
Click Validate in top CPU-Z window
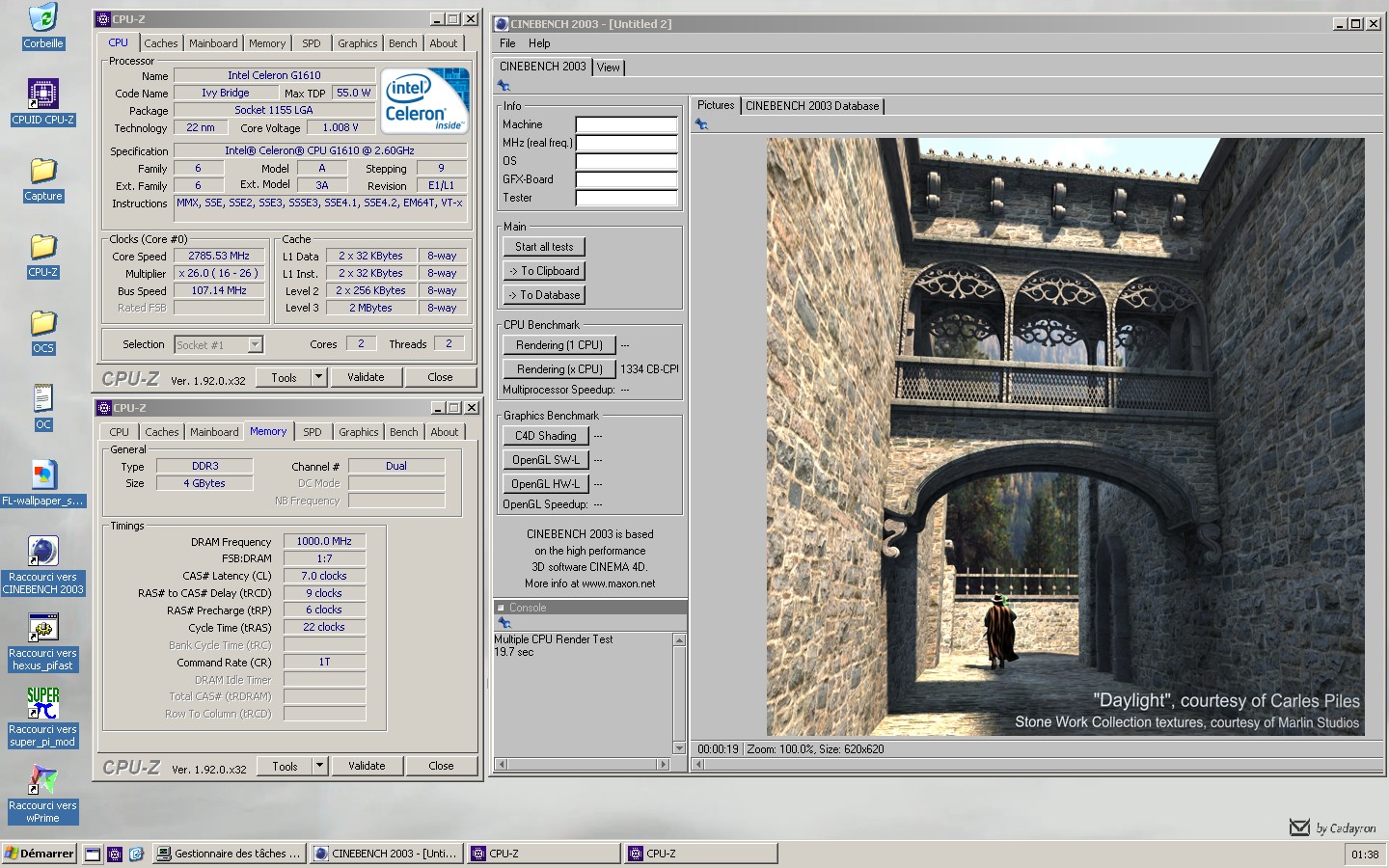point(366,377)
